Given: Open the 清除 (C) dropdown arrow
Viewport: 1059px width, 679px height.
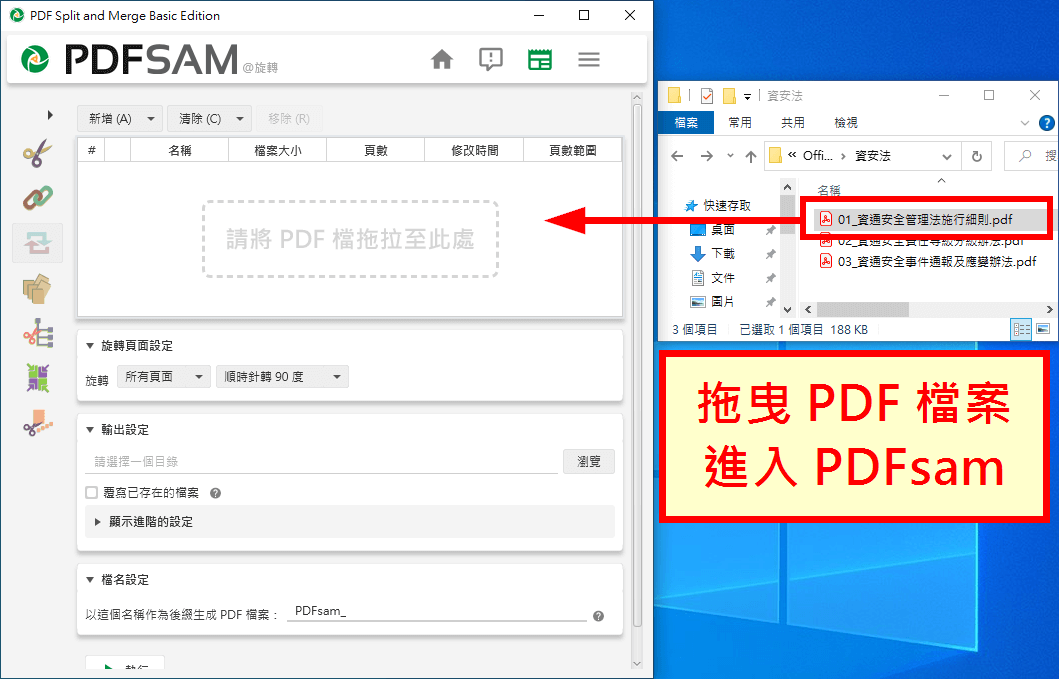Looking at the screenshot, I should click(240, 119).
